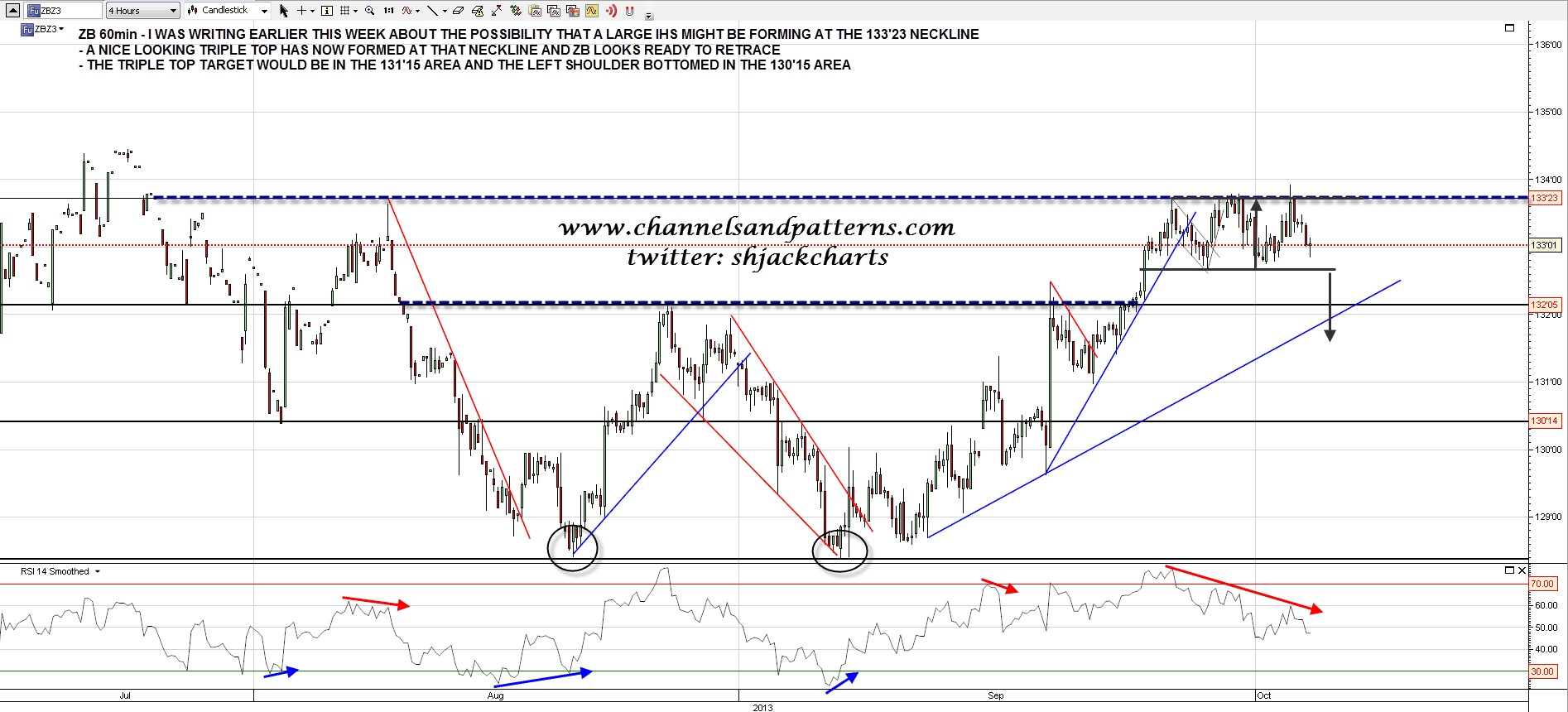Open the 4 Hours timeframe dropdown
The width and height of the screenshot is (1568, 712).
point(142,11)
